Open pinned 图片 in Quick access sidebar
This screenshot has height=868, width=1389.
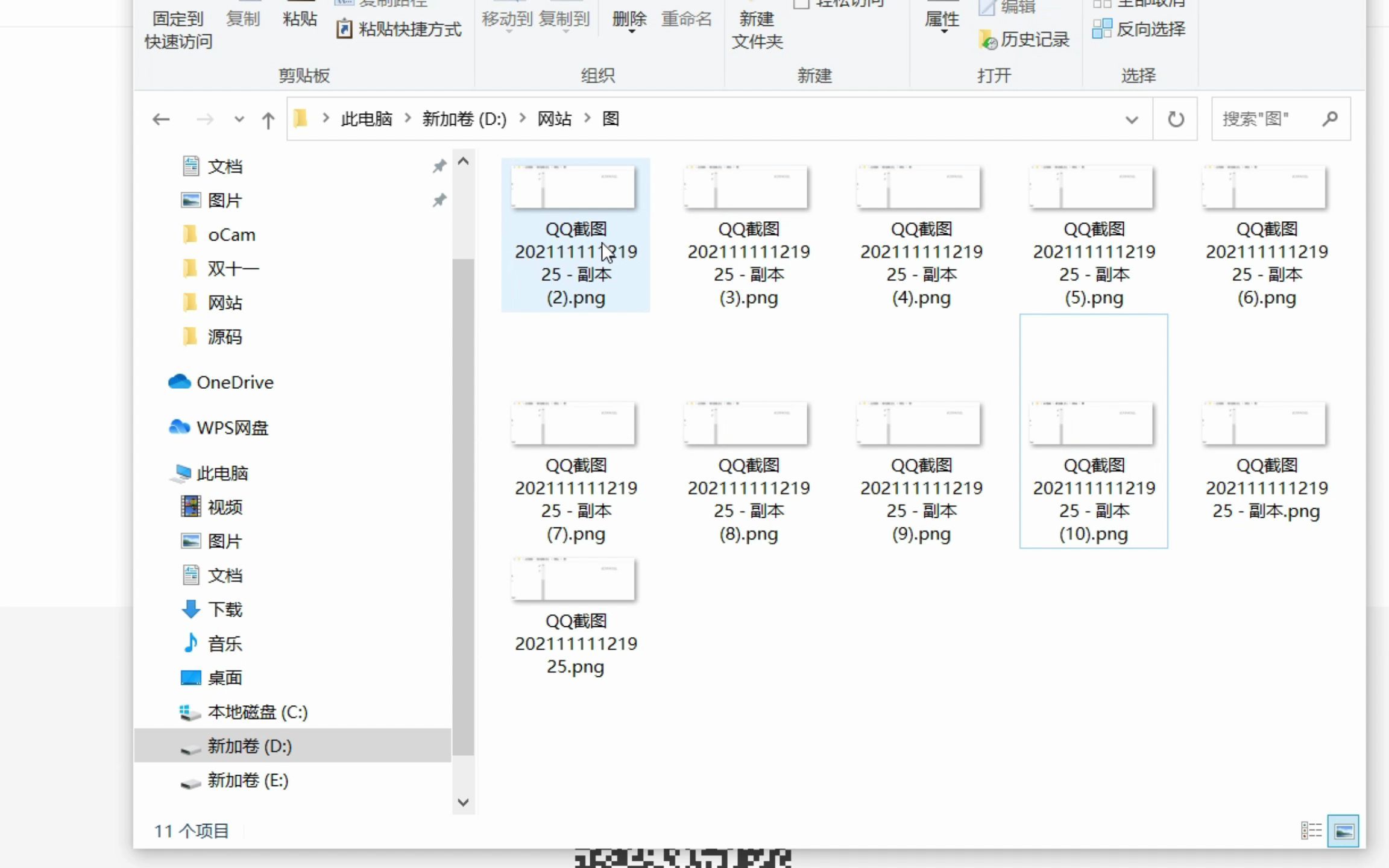[224, 200]
